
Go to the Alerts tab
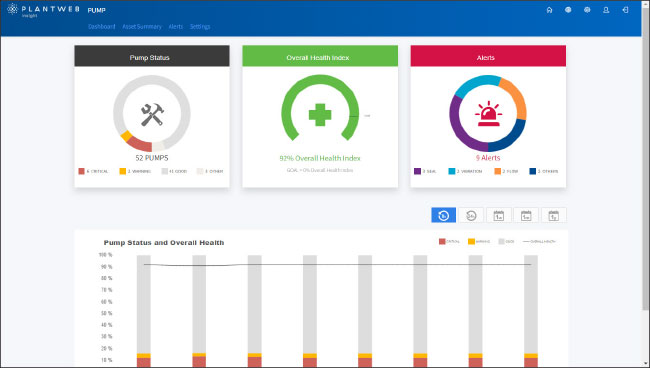coord(176,27)
